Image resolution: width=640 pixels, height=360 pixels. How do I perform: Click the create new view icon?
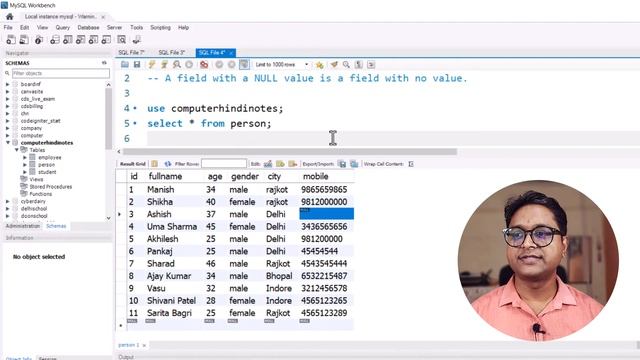point(81,40)
